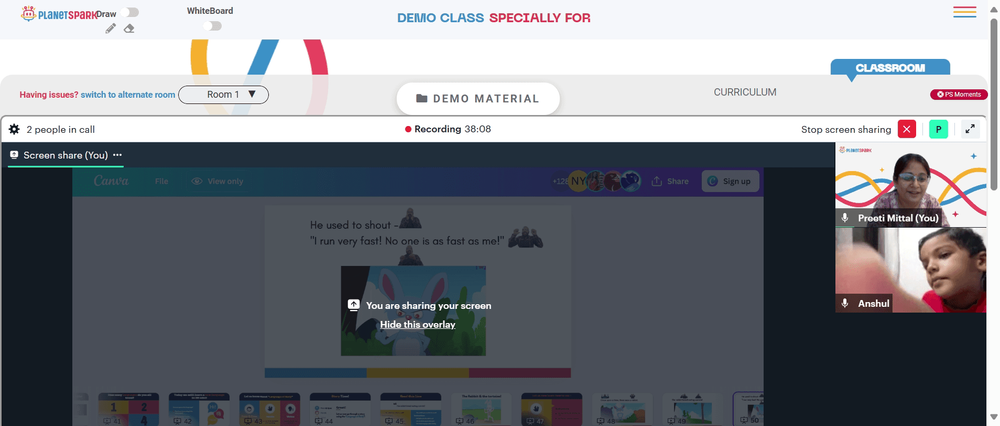Open slide thumbnail 41
This screenshot has width=1000, height=426.
[128, 409]
